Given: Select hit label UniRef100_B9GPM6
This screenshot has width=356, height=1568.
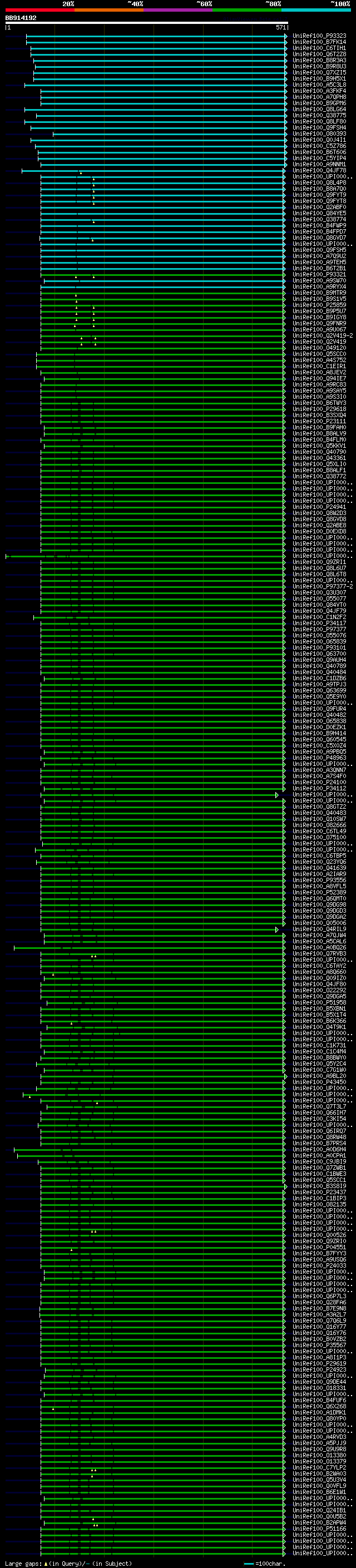Looking at the screenshot, I should [319, 103].
